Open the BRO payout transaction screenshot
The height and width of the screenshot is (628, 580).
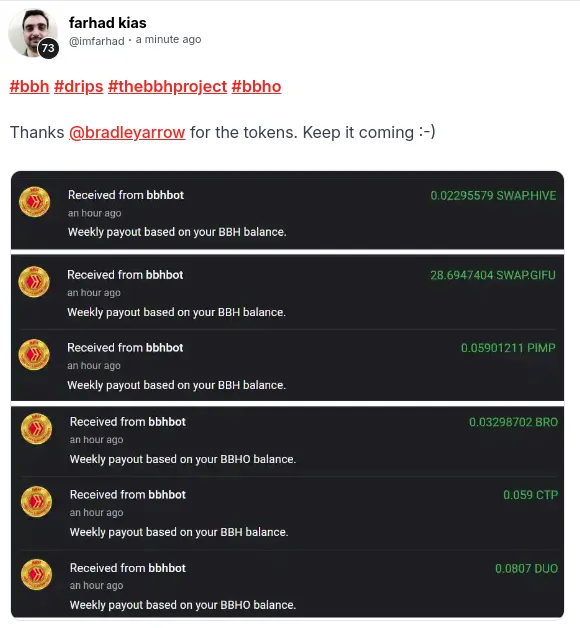[x=288, y=512]
